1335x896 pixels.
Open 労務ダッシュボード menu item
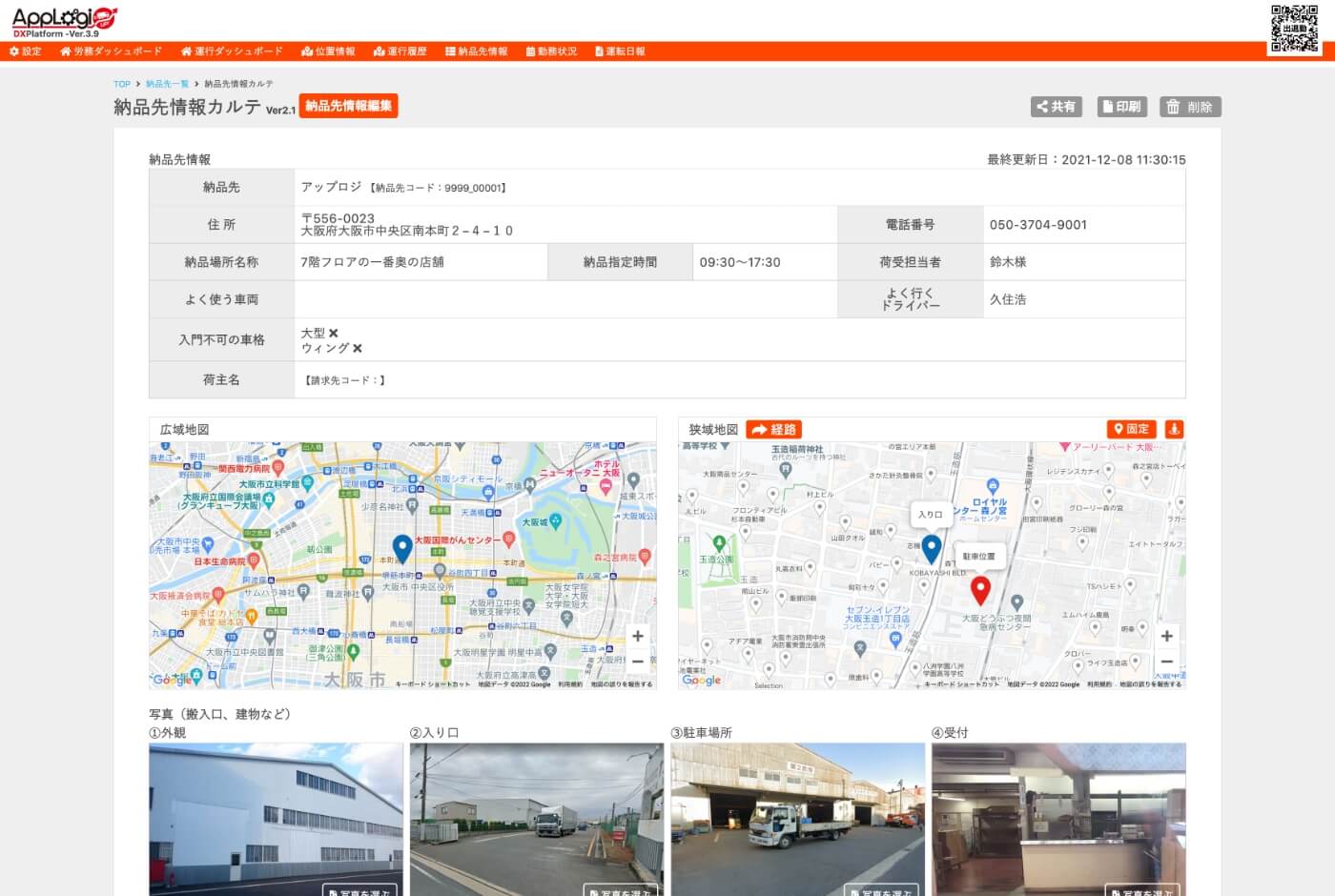(x=111, y=51)
